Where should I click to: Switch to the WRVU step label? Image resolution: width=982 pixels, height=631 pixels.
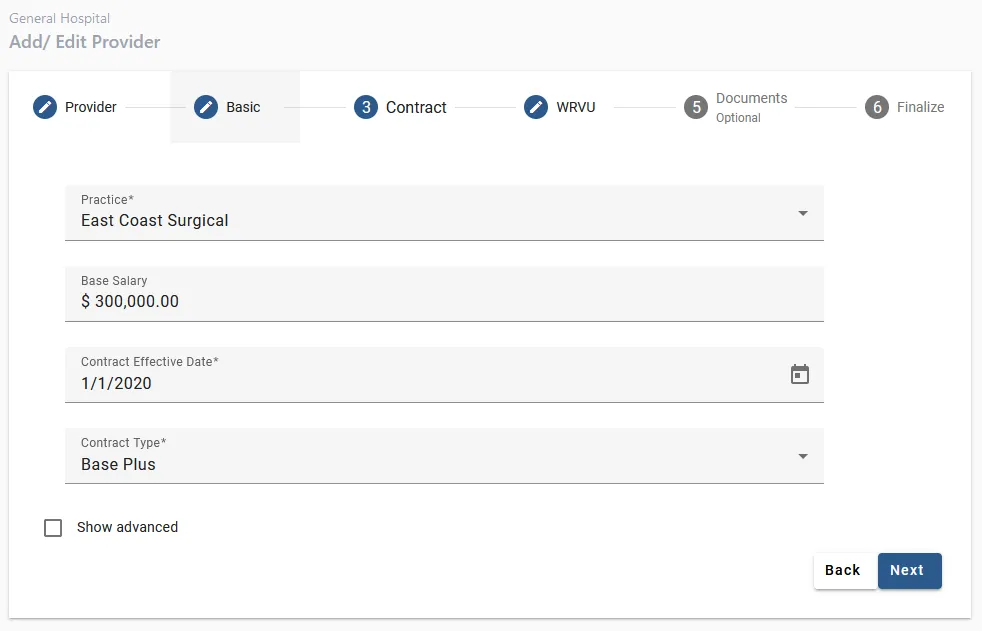tap(576, 107)
